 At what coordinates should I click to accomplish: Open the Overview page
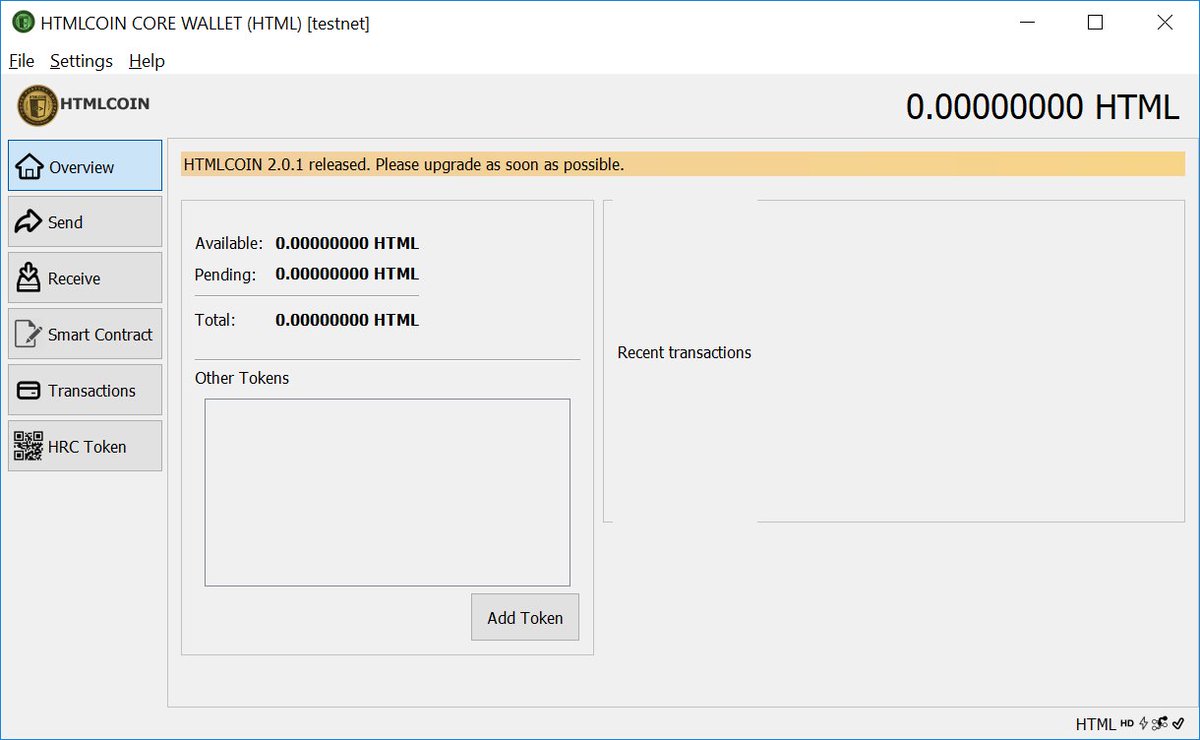[85, 166]
